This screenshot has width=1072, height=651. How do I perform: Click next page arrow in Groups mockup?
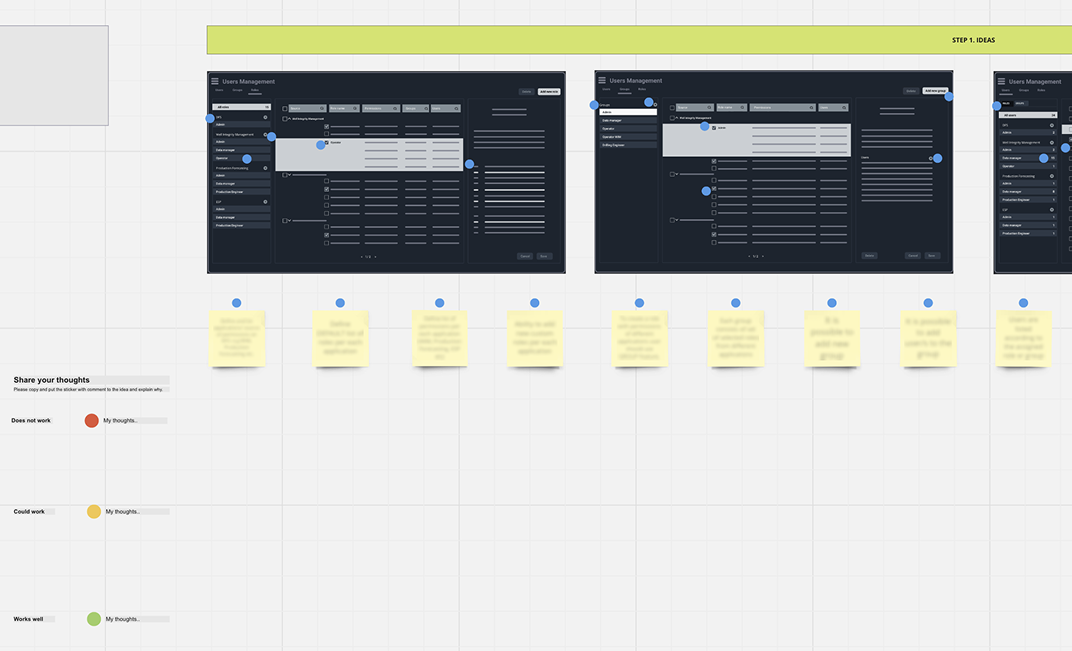point(763,256)
